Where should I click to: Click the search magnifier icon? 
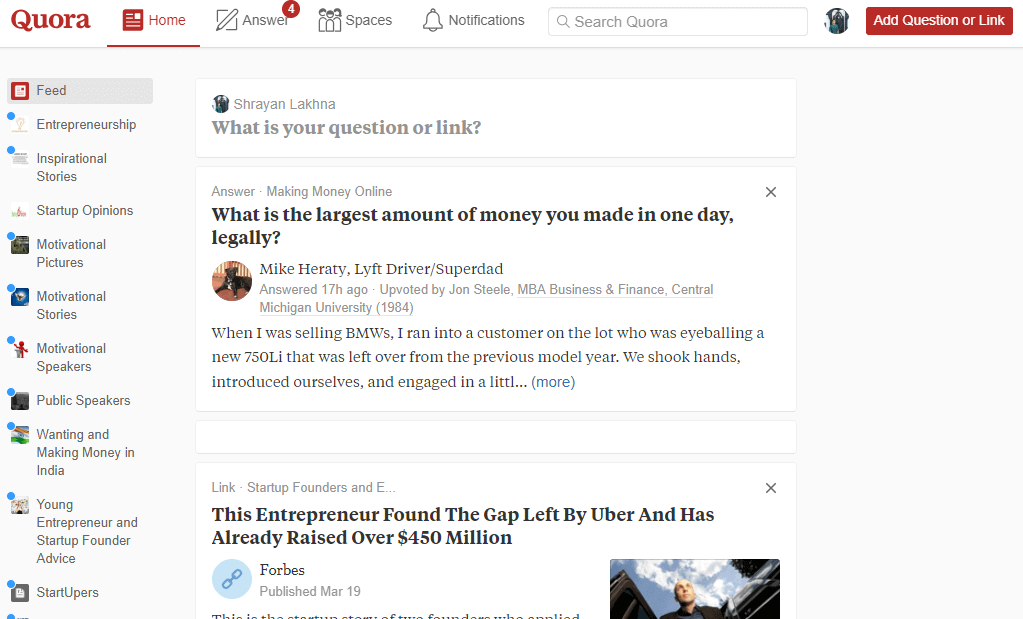click(562, 21)
